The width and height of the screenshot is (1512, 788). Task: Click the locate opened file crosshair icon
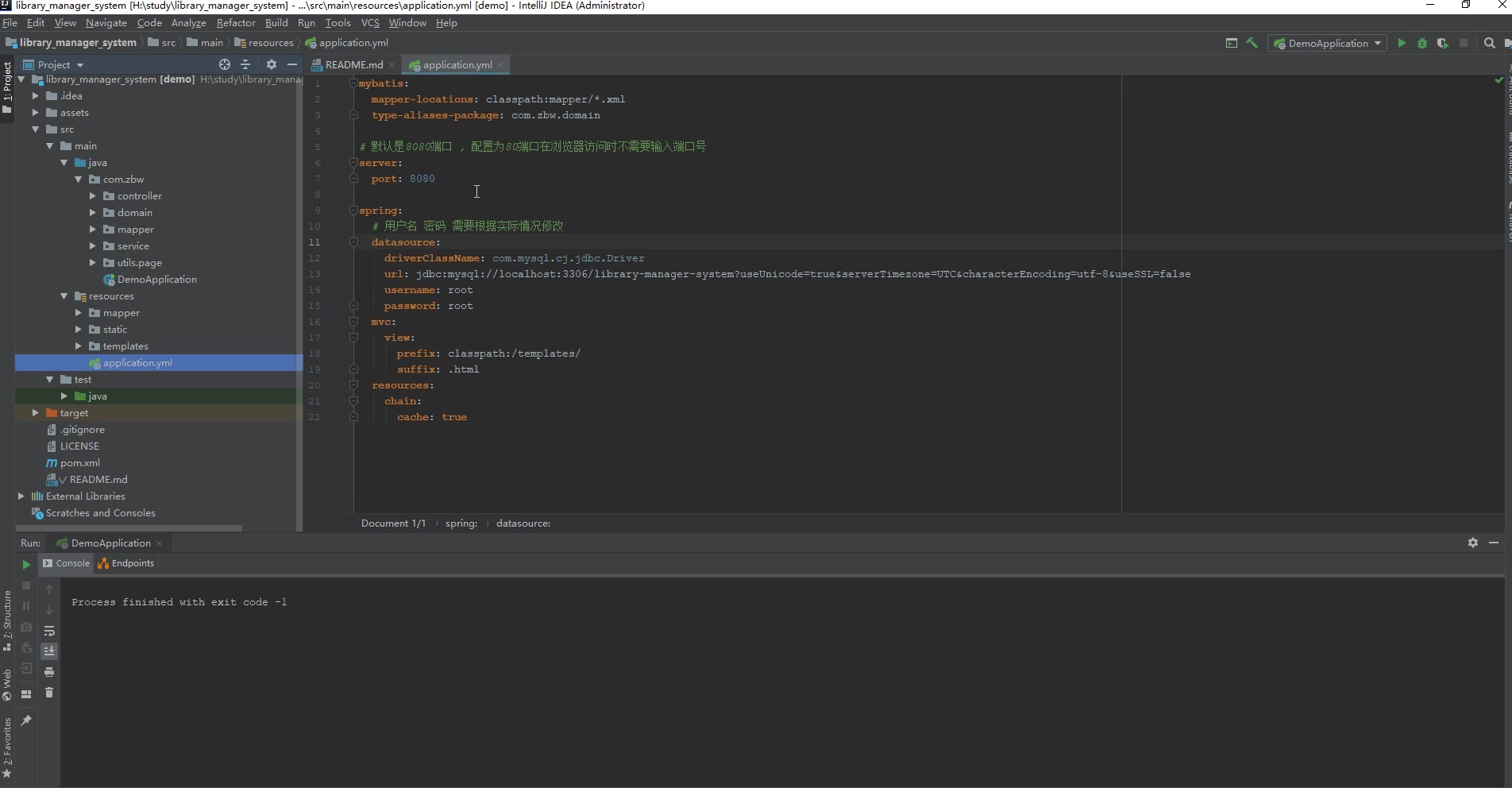pyautogui.click(x=225, y=64)
